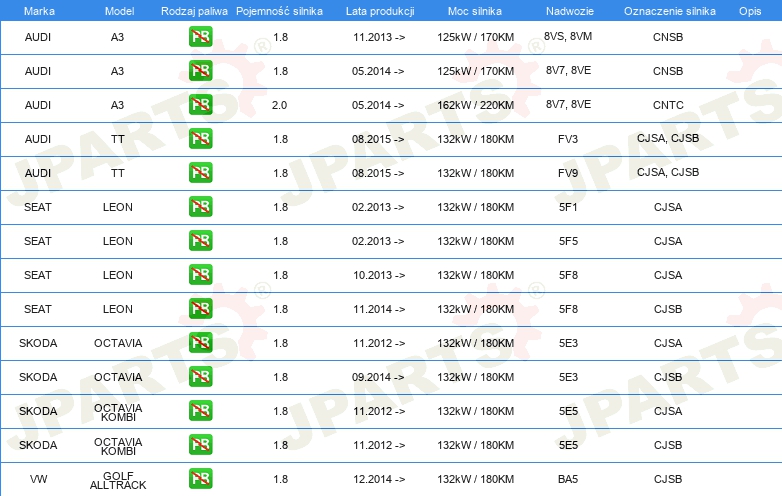Select the 8VS, 8VM body code cell
The width and height of the screenshot is (782, 496).
coord(568,36)
